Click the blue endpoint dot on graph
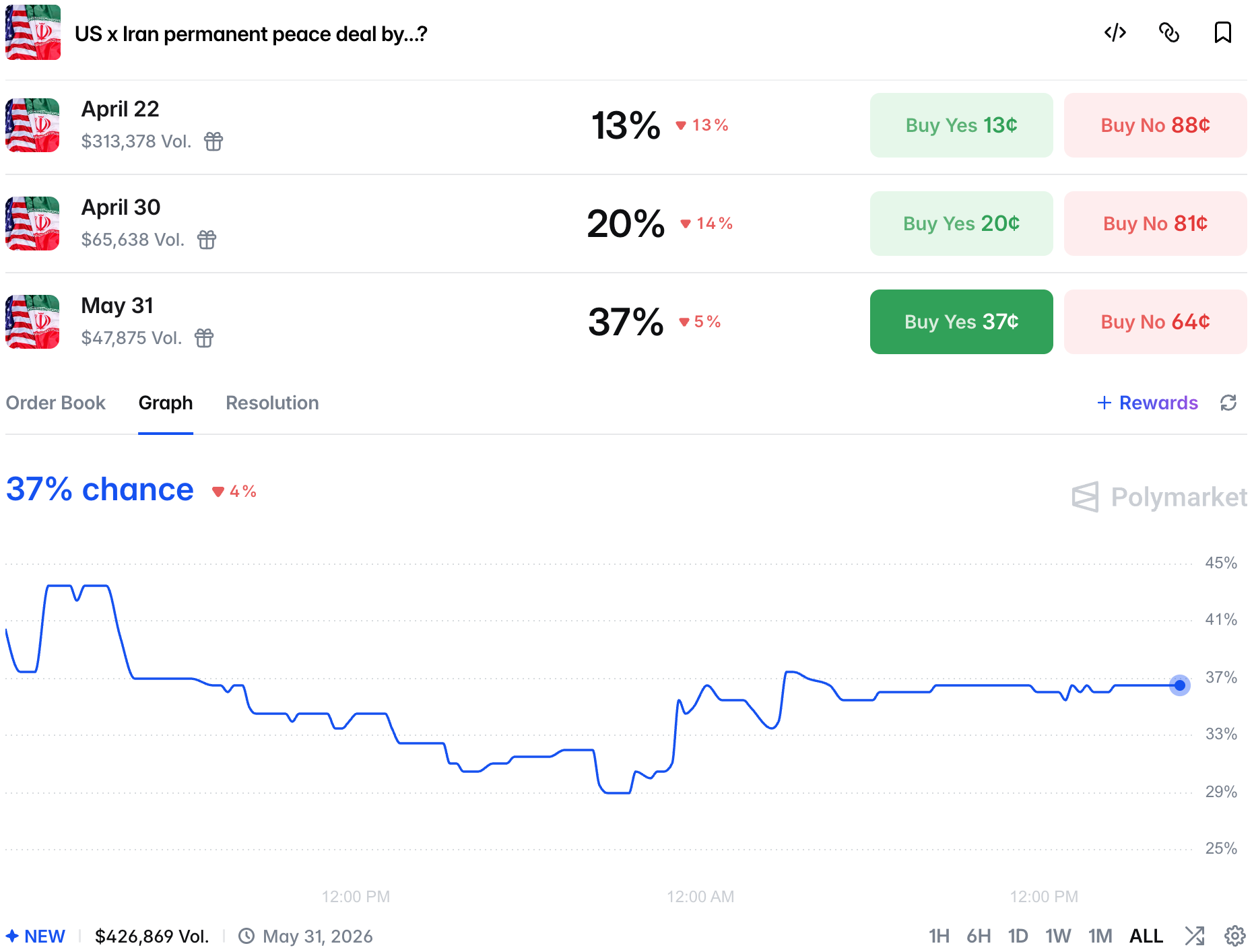This screenshot has width=1254, height=952. [1179, 685]
